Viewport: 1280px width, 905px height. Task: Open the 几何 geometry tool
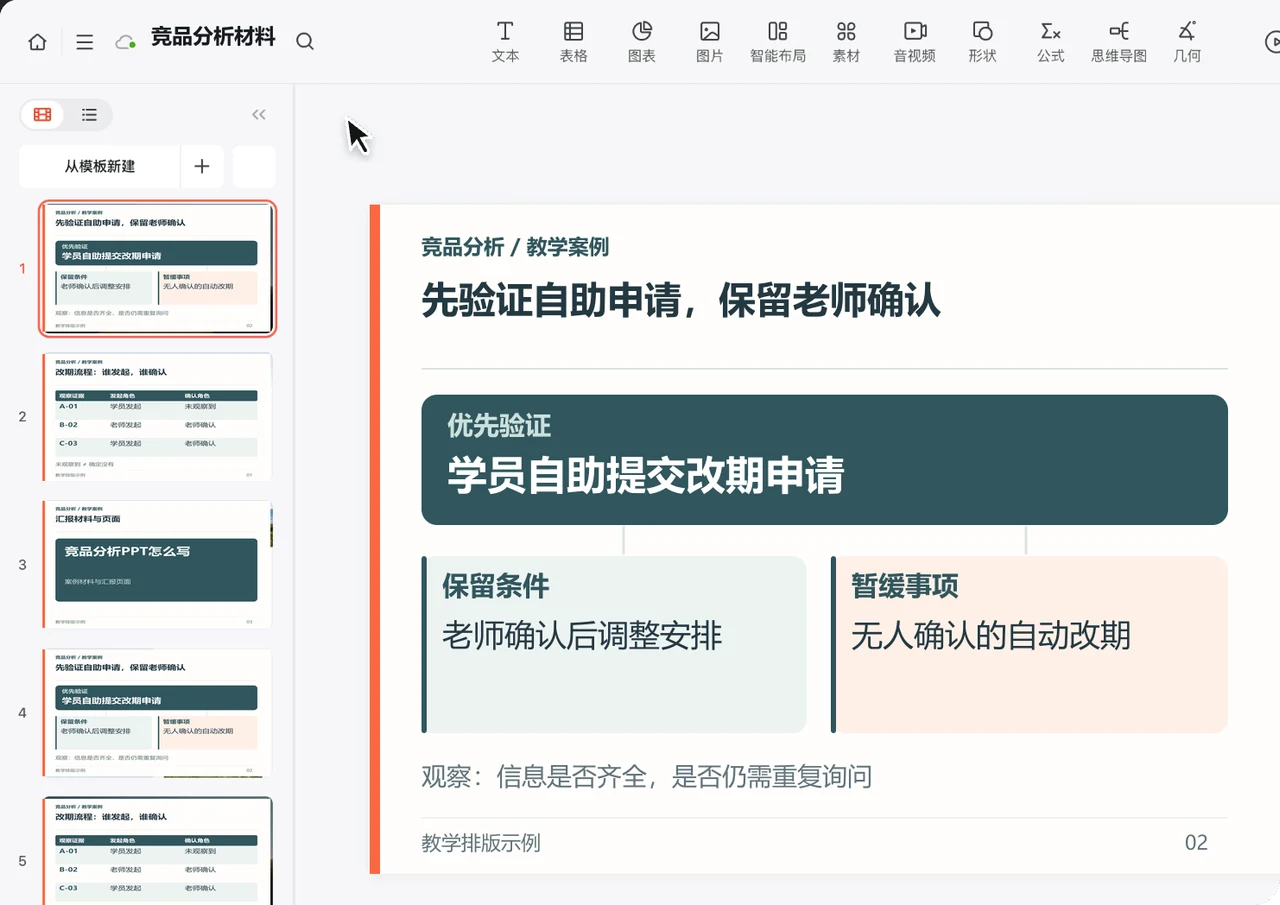tap(1187, 42)
